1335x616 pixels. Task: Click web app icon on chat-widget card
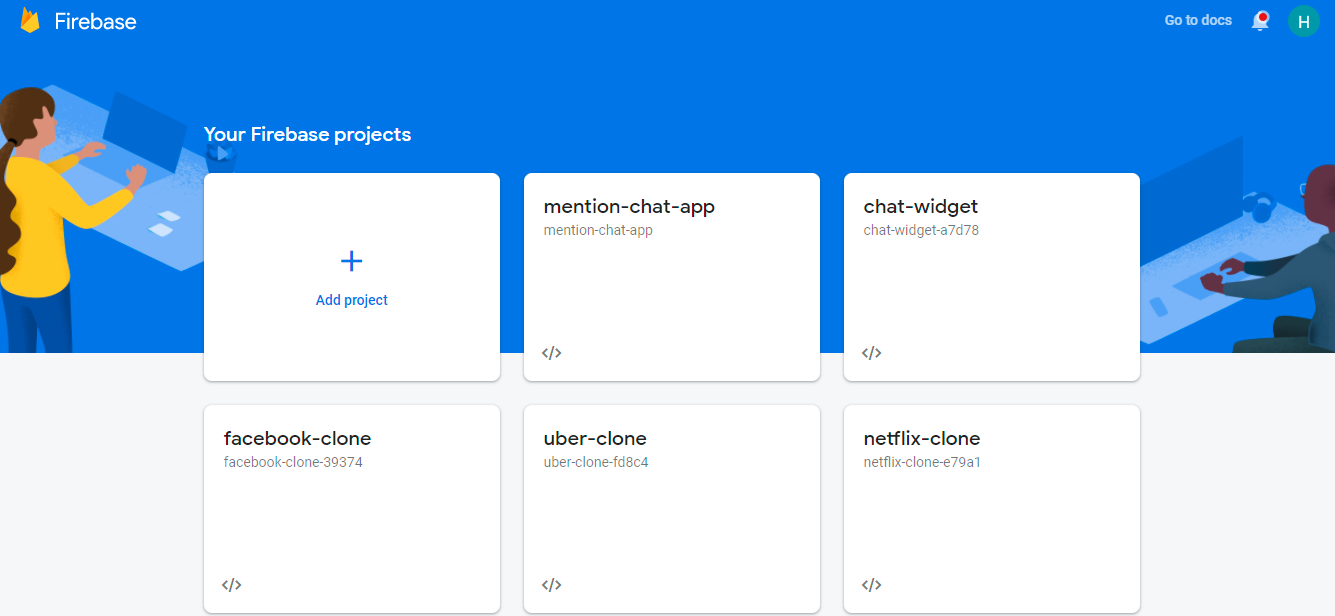pos(871,353)
